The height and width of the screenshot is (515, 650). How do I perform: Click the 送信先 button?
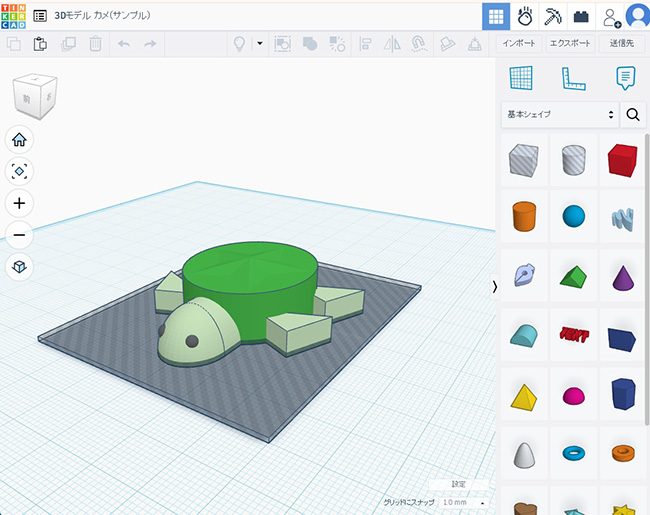pos(622,43)
